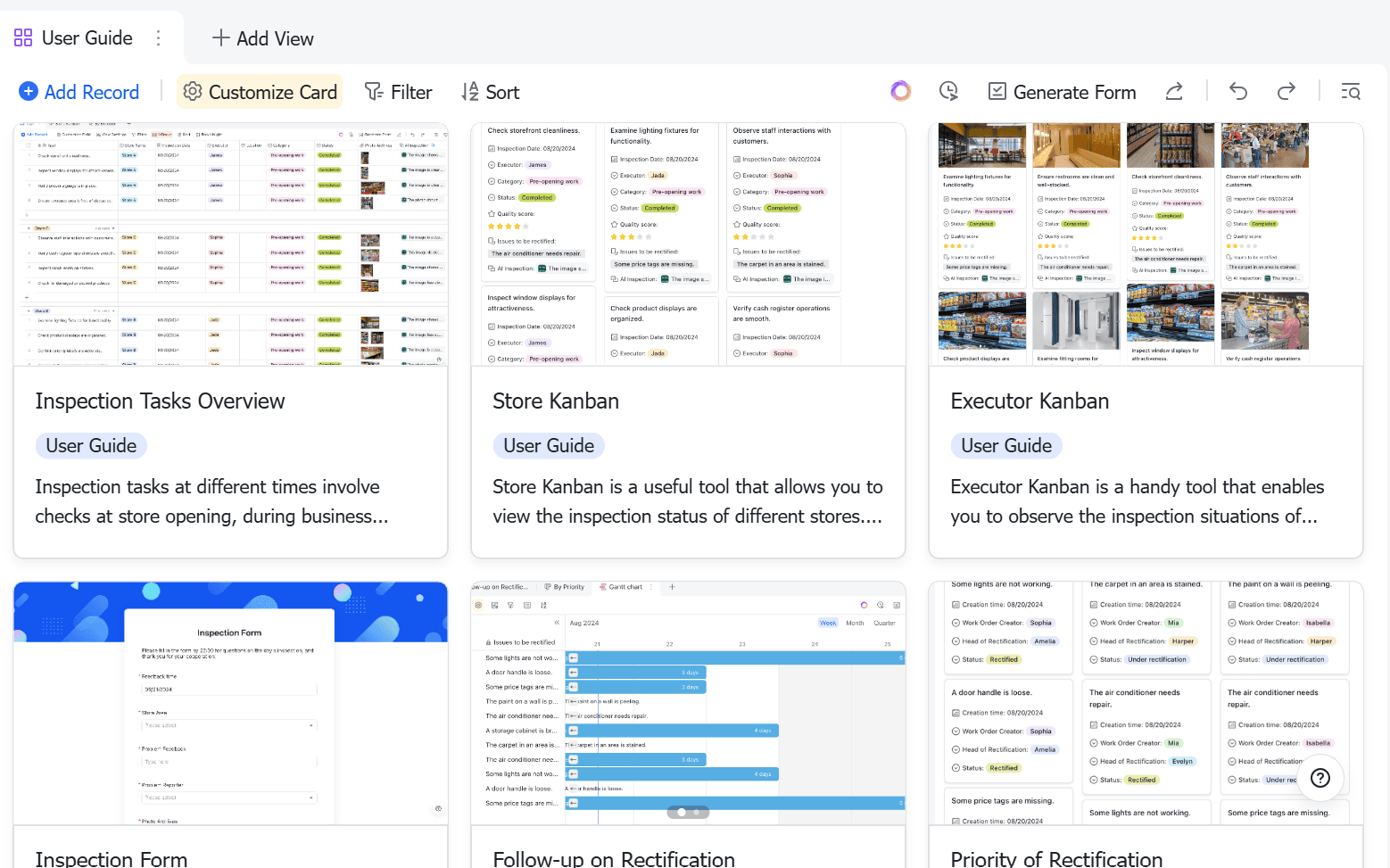Click the colorful AI assistant ring icon

901,91
